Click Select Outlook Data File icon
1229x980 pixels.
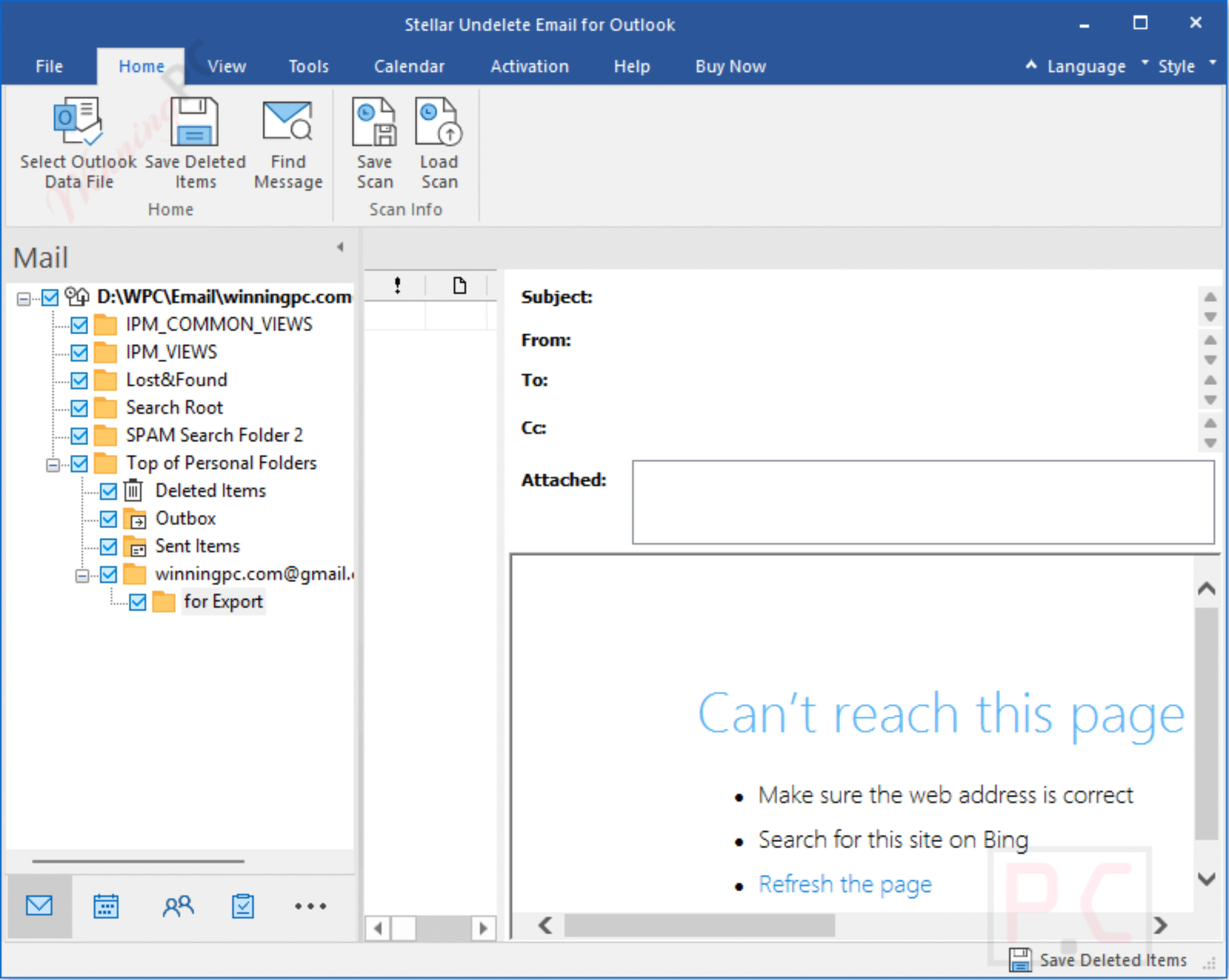pyautogui.click(x=79, y=122)
